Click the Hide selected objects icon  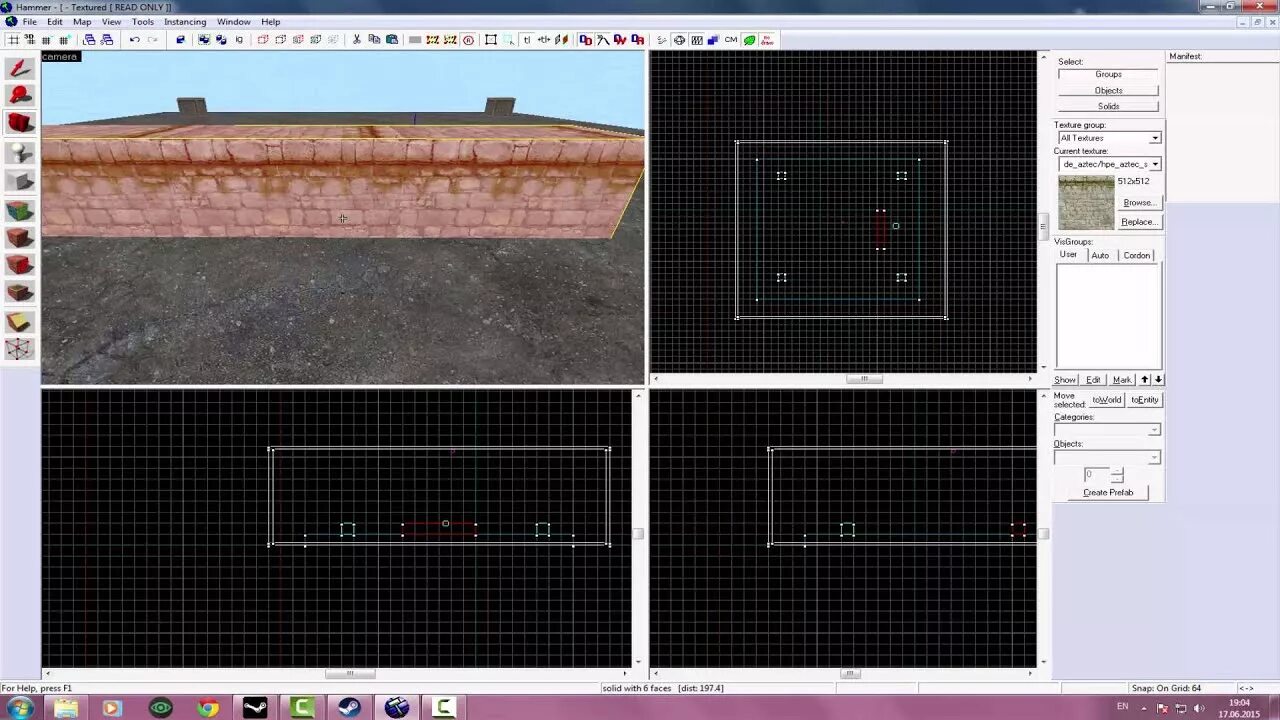263,40
